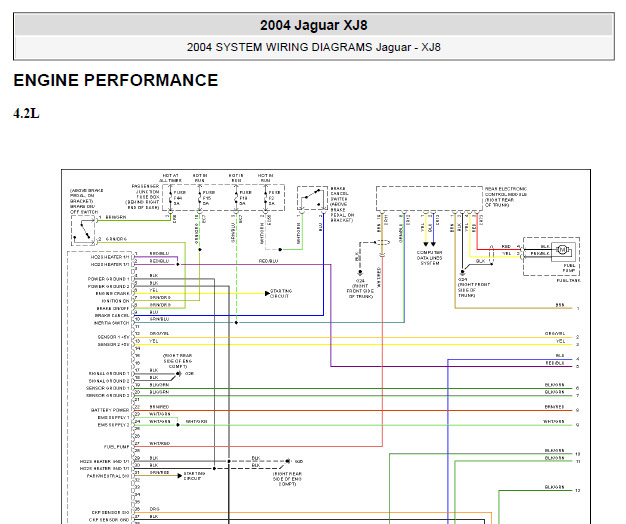Click the 'SENSOR GROUND 2' pin label
This screenshot has width=626, height=524.
(108, 395)
